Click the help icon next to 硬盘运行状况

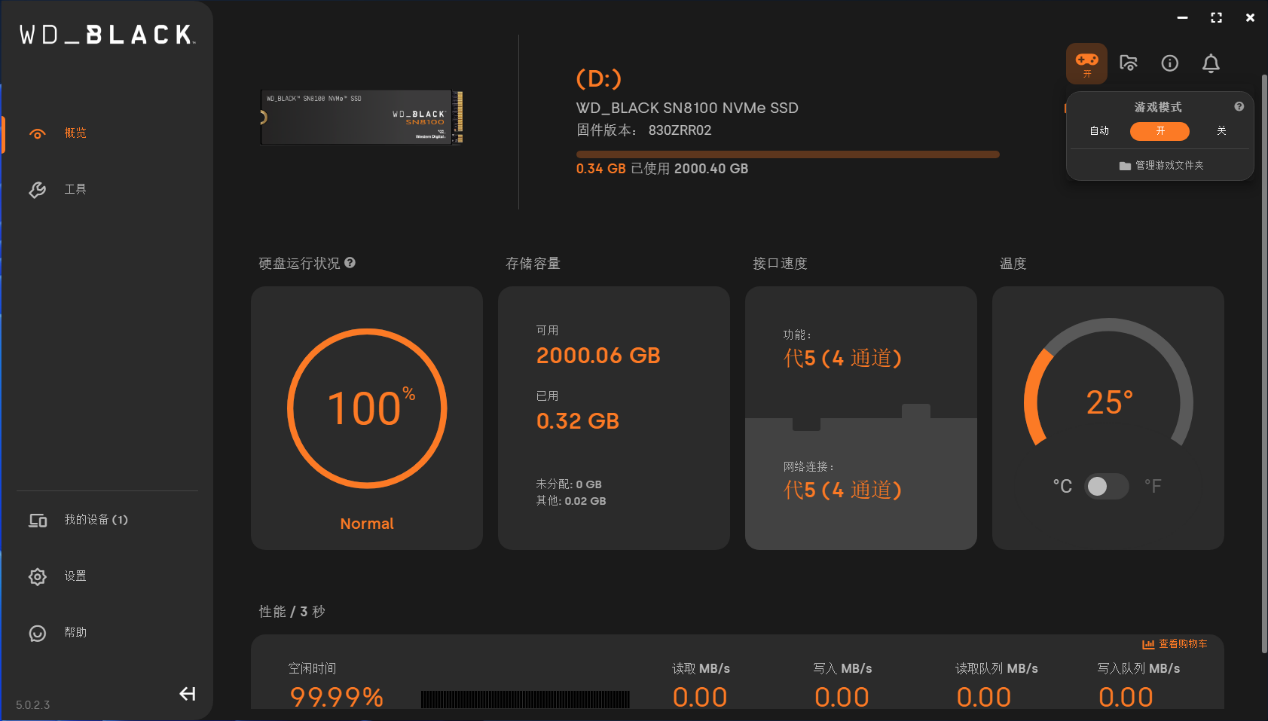pos(350,263)
